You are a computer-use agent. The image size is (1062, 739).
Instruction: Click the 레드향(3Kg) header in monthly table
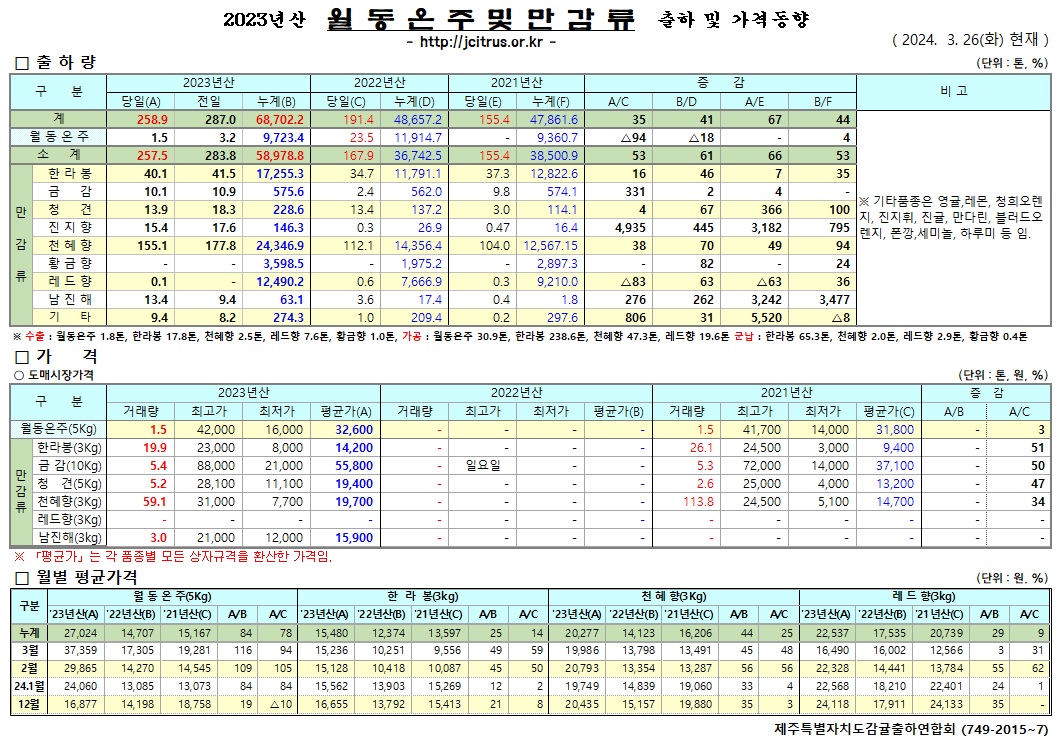click(x=924, y=596)
